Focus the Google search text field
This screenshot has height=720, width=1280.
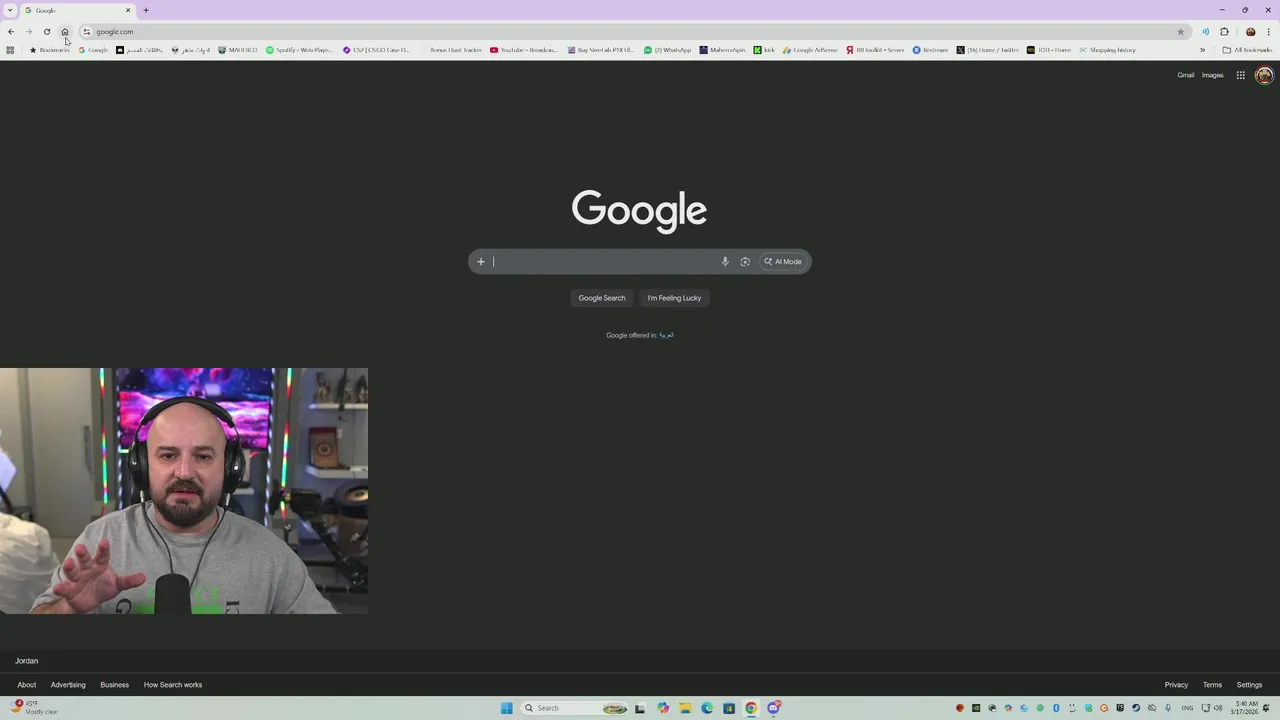tap(605, 262)
